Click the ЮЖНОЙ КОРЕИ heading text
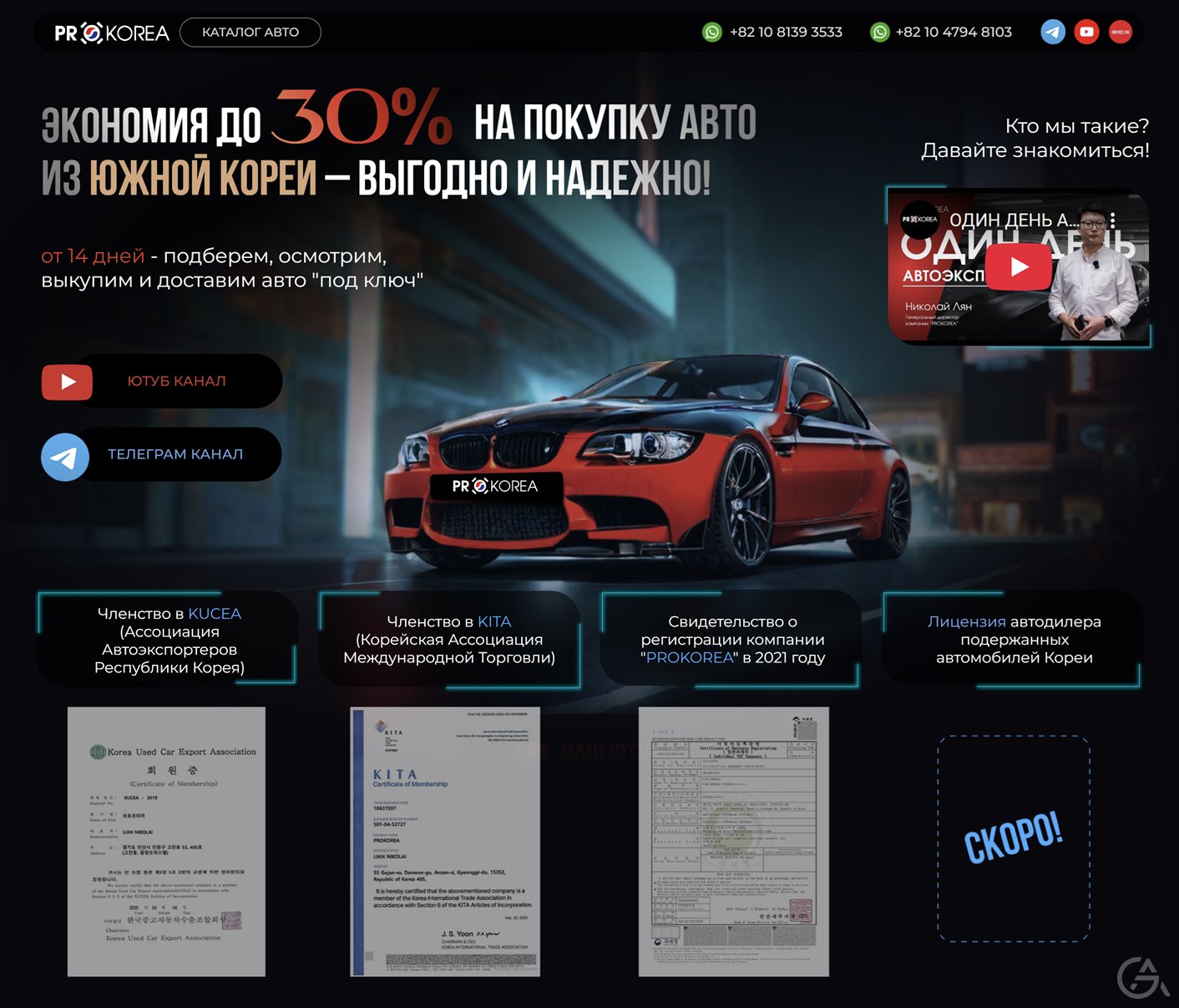 [x=203, y=178]
